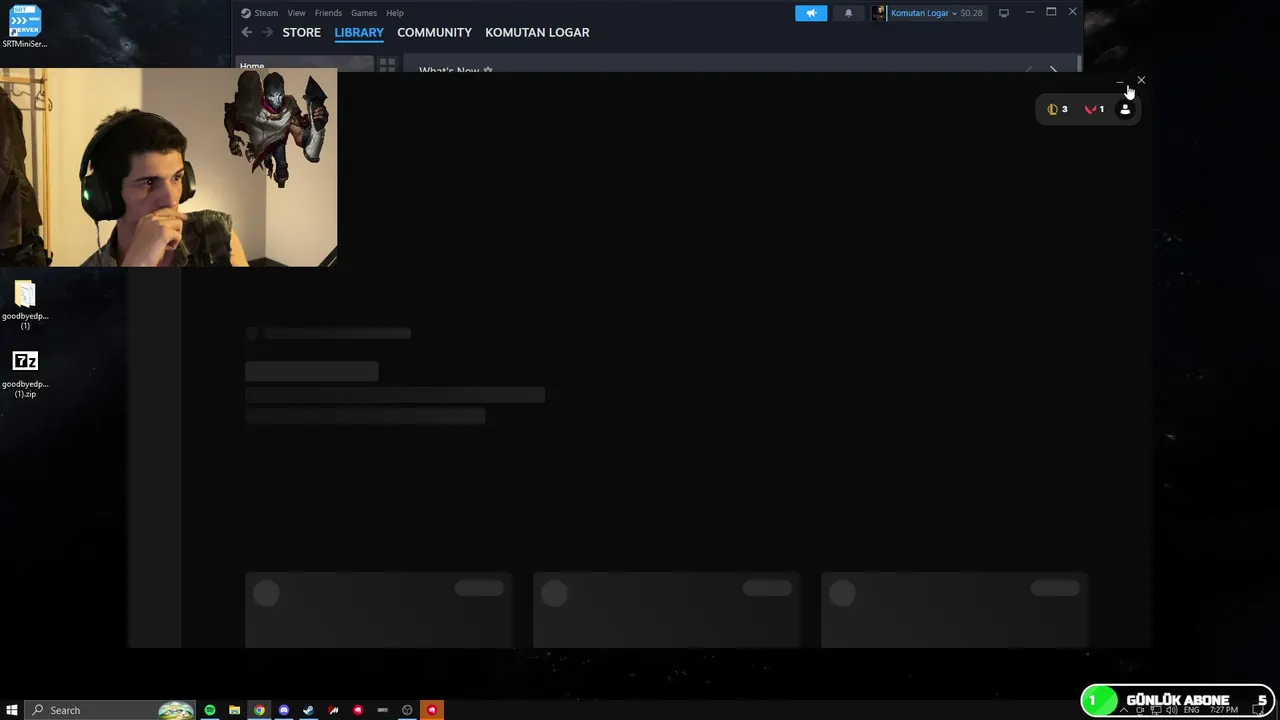Open the profile icon in Riot Client
The width and height of the screenshot is (1280, 720).
(1125, 109)
